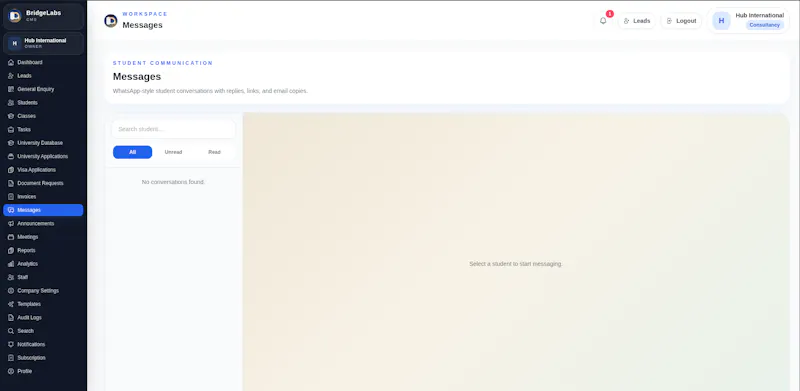Go to the Students menu label
The image size is (800, 391).
click(27, 103)
